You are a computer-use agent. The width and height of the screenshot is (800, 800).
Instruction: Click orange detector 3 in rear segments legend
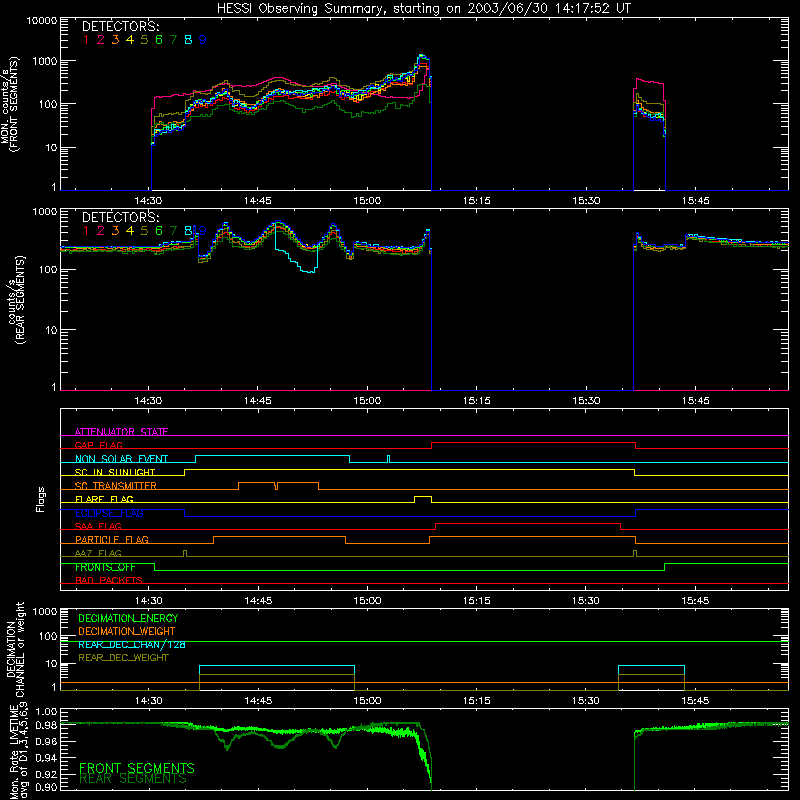(x=115, y=231)
